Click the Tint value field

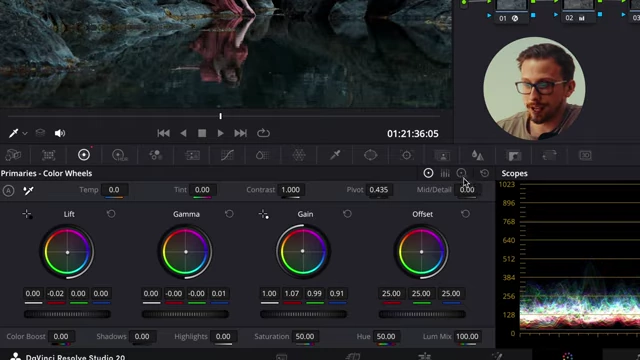[202, 190]
